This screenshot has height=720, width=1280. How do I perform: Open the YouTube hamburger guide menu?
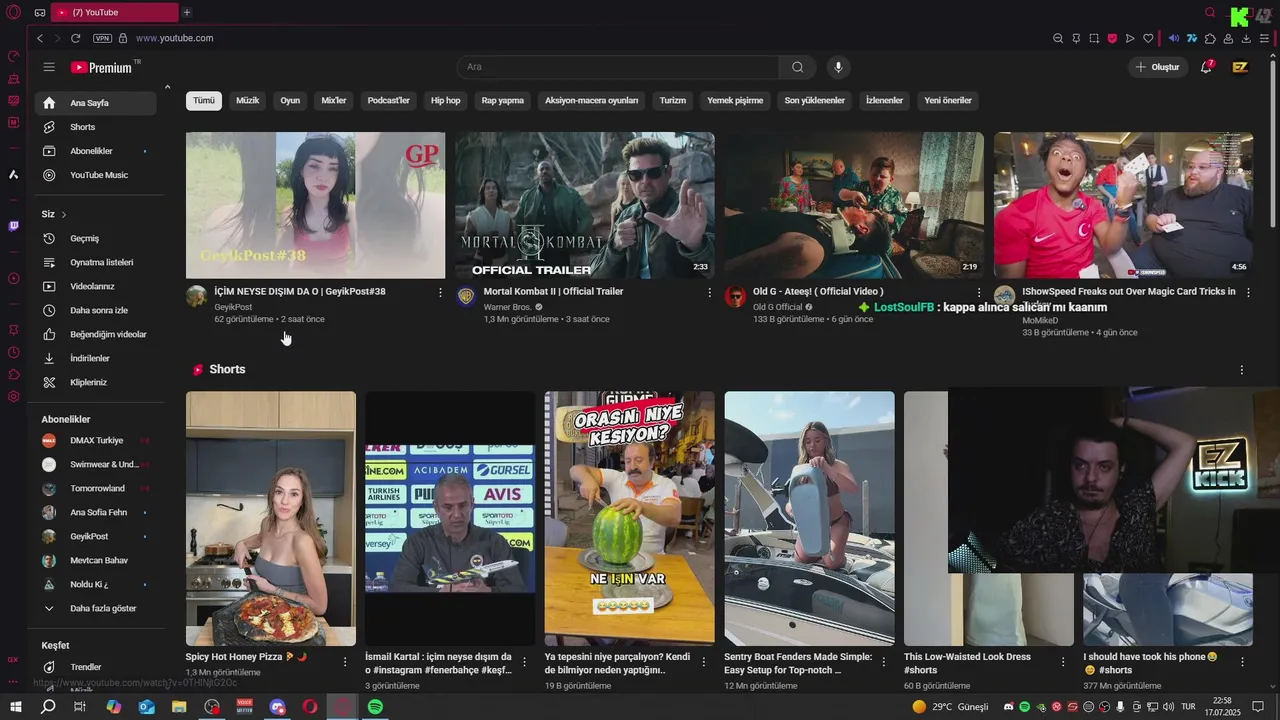(49, 67)
